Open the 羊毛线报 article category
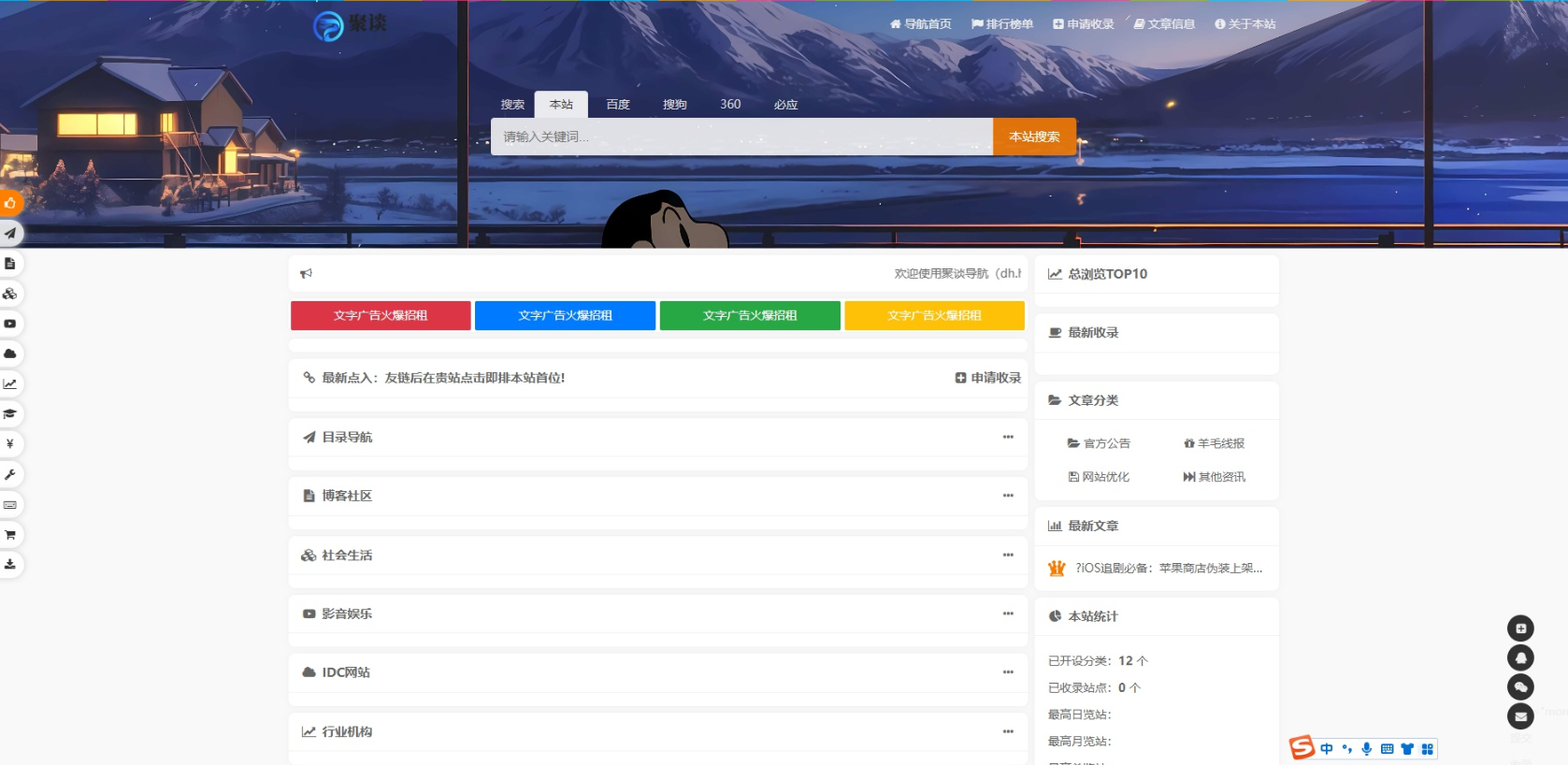 click(x=1214, y=443)
